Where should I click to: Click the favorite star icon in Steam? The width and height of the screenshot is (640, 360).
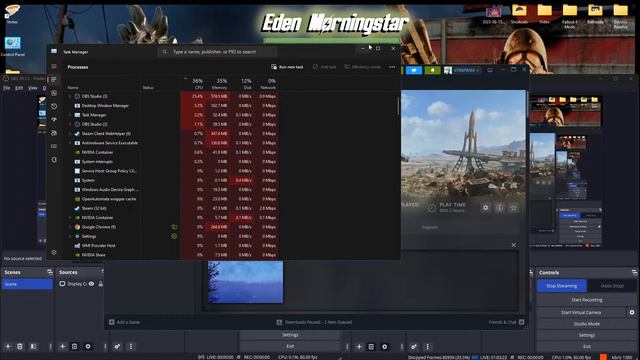click(x=513, y=208)
